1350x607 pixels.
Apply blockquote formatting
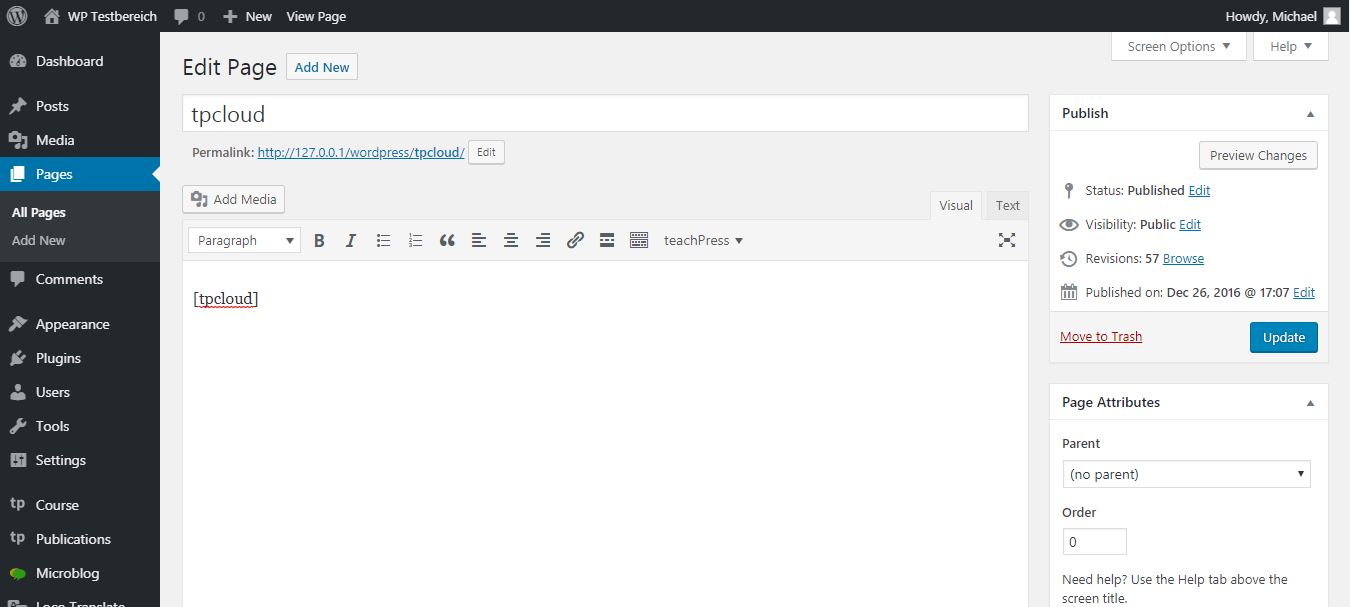coord(447,240)
